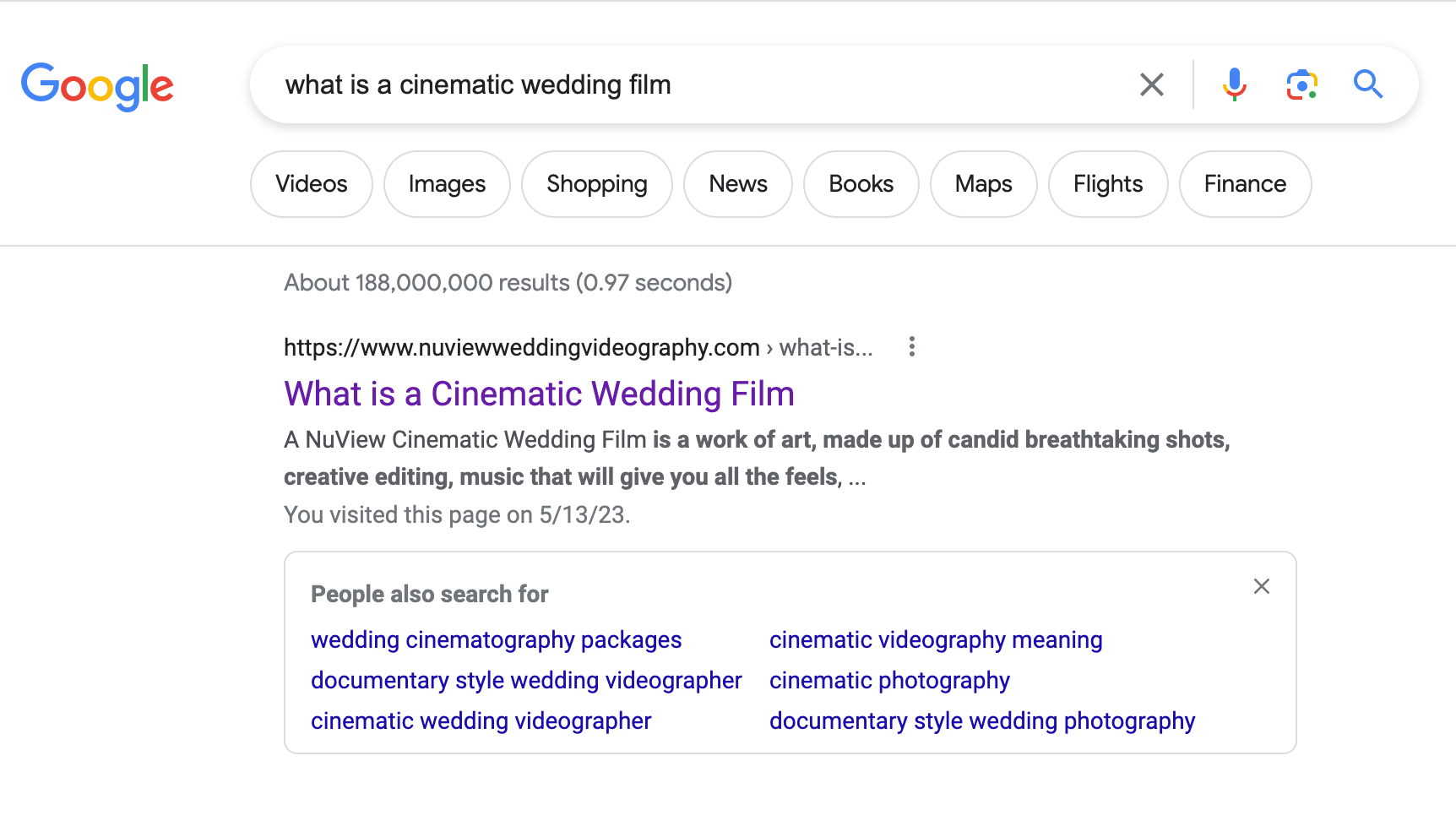Viewport: 1456px width, 821px height.
Task: Search cinematic wedding videographer
Action: pos(481,721)
